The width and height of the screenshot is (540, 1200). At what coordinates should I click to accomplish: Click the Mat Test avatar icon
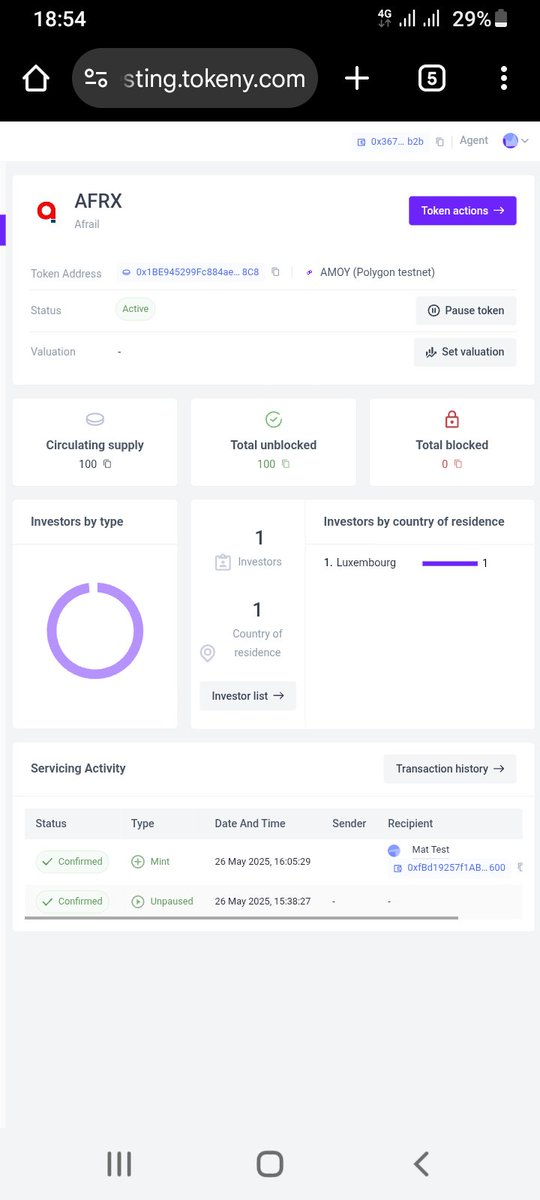[x=394, y=851]
